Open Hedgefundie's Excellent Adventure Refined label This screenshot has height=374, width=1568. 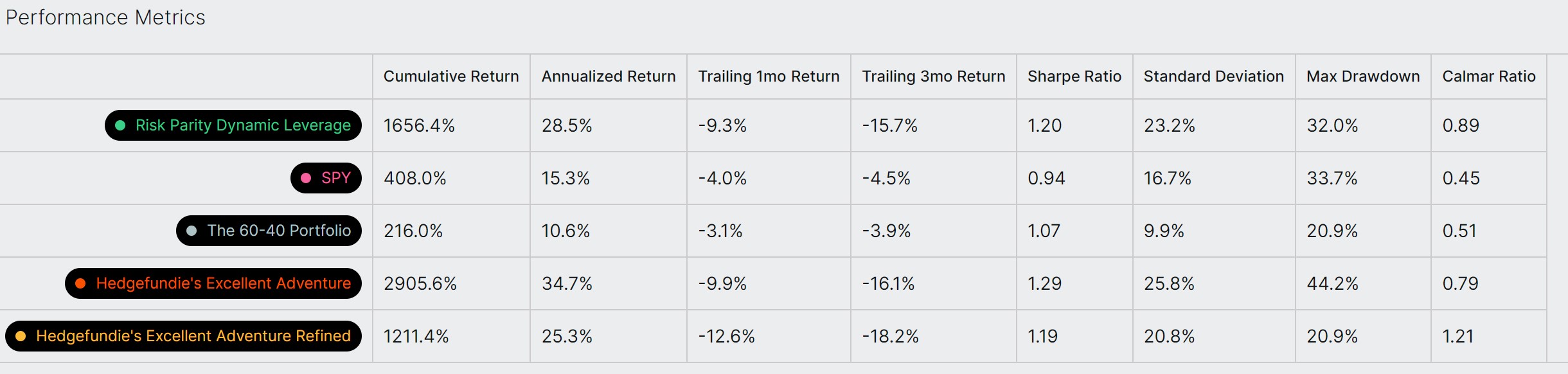click(x=183, y=336)
